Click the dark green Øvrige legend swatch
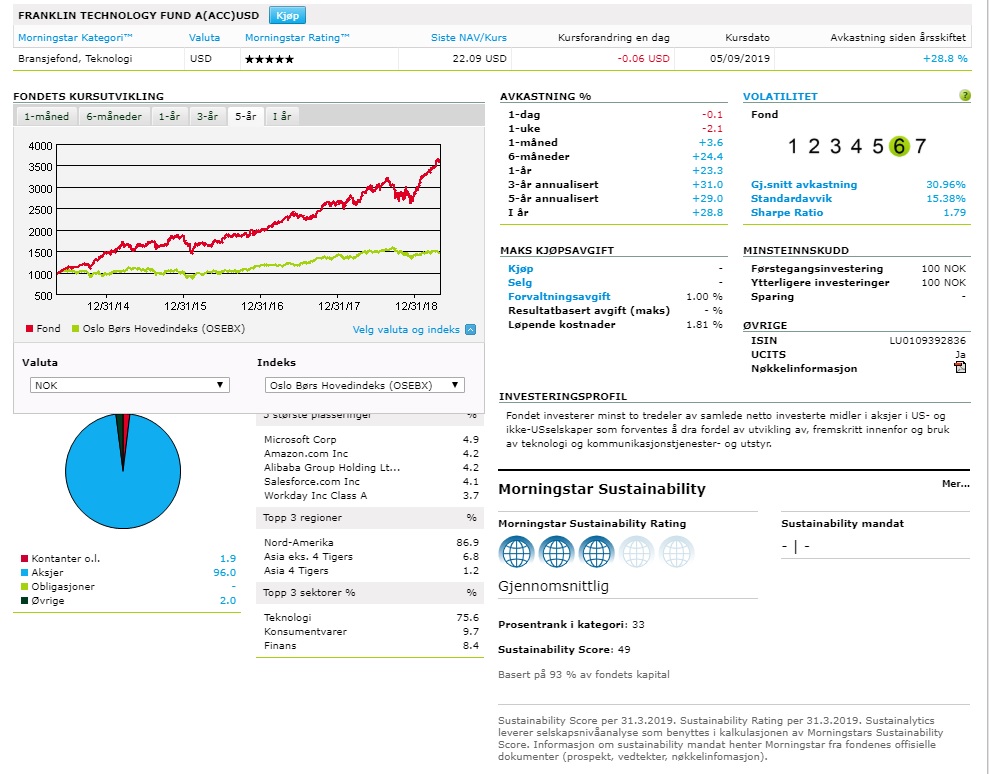 [x=25, y=601]
